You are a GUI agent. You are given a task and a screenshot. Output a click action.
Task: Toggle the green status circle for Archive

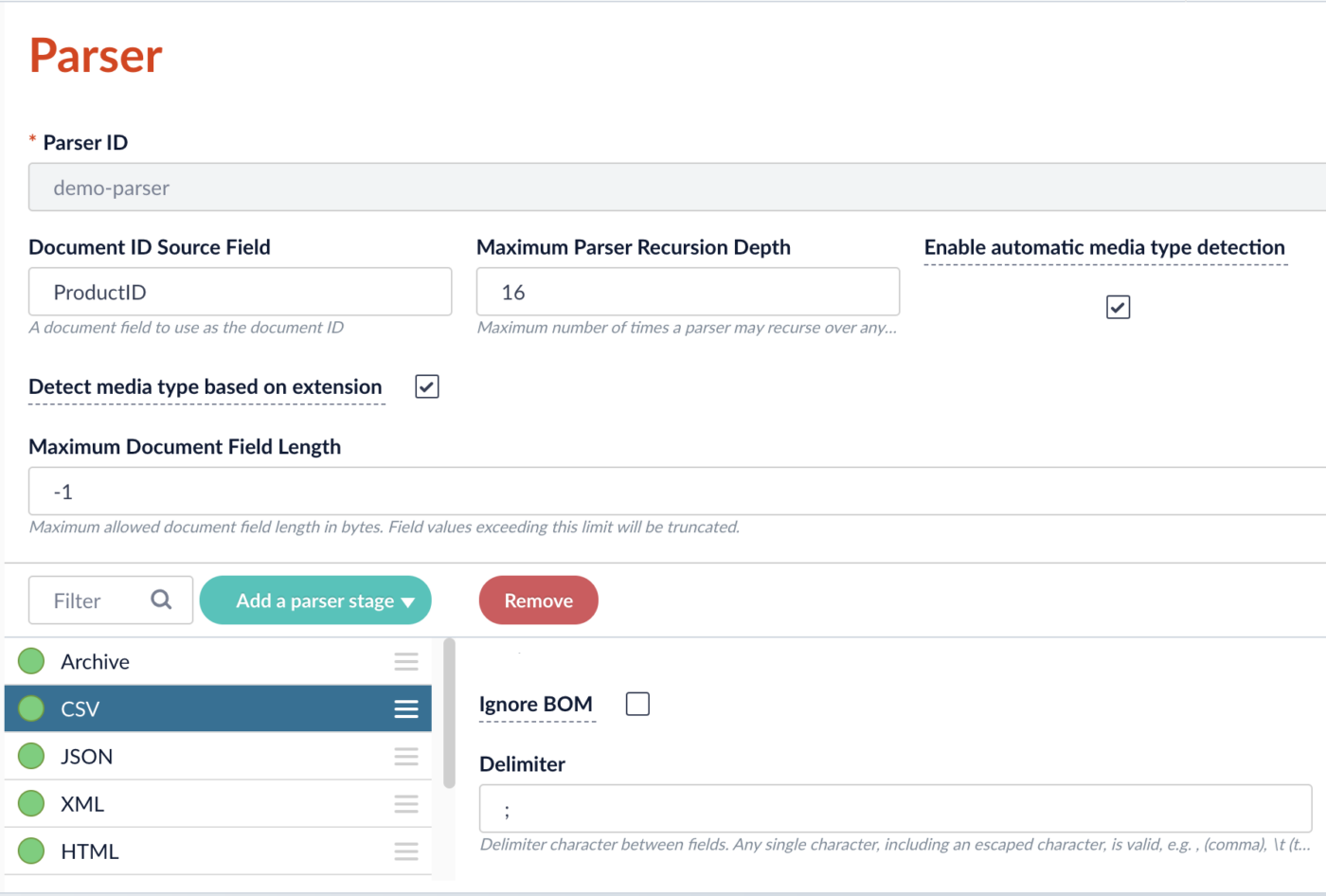[31, 661]
